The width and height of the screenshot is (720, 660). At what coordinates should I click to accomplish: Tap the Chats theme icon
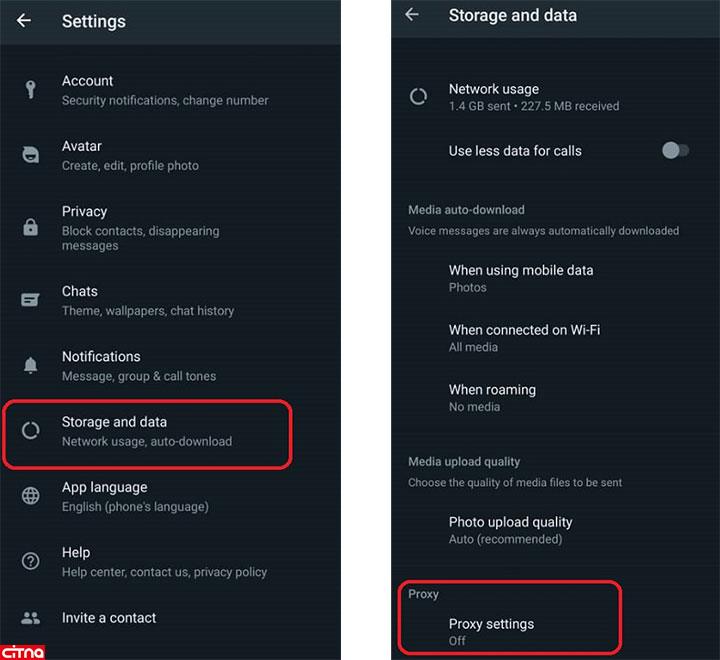[x=31, y=300]
